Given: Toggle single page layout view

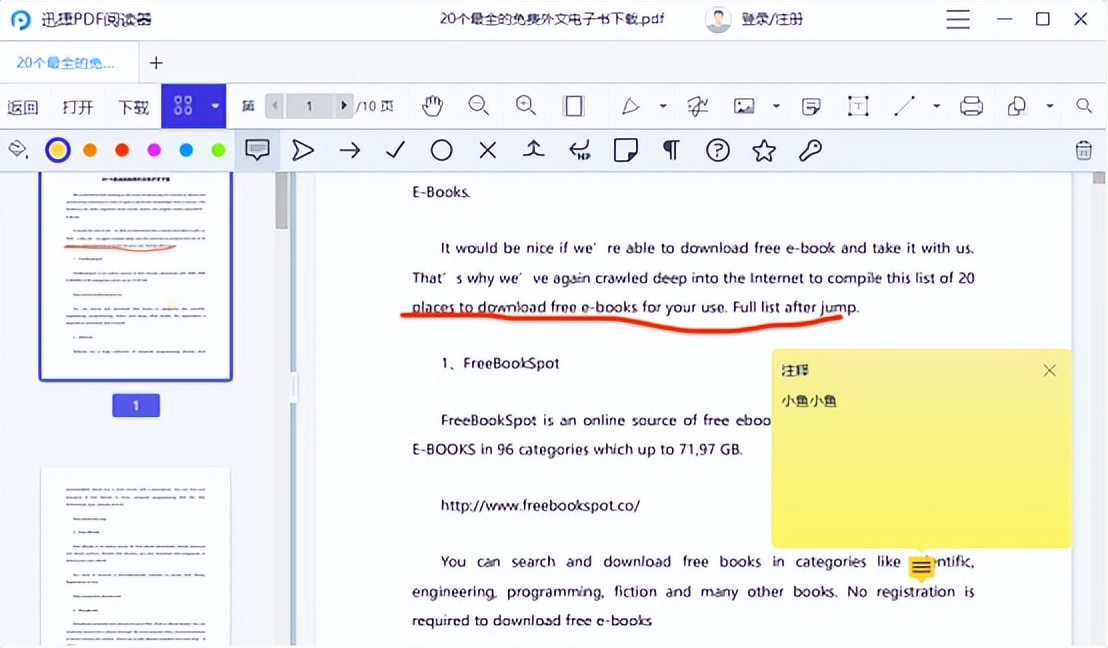Looking at the screenshot, I should coord(571,105).
